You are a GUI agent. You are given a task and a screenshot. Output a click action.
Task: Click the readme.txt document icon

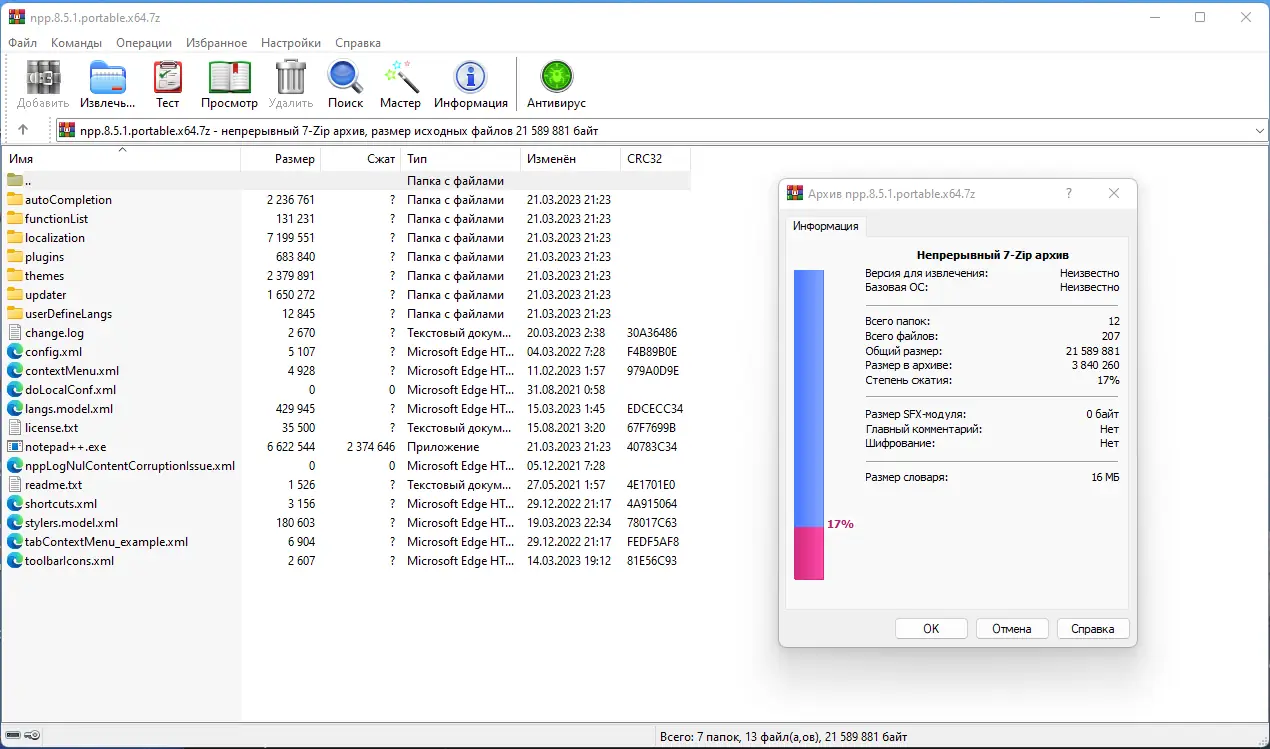(15, 484)
